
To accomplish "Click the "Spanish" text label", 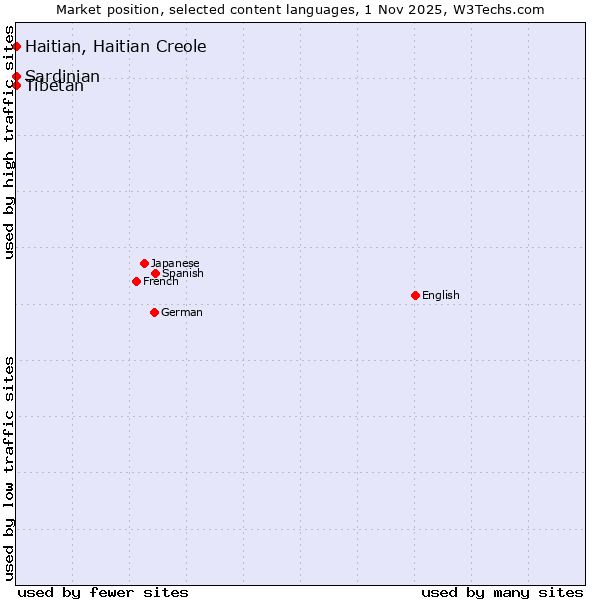I will pyautogui.click(x=183, y=273).
